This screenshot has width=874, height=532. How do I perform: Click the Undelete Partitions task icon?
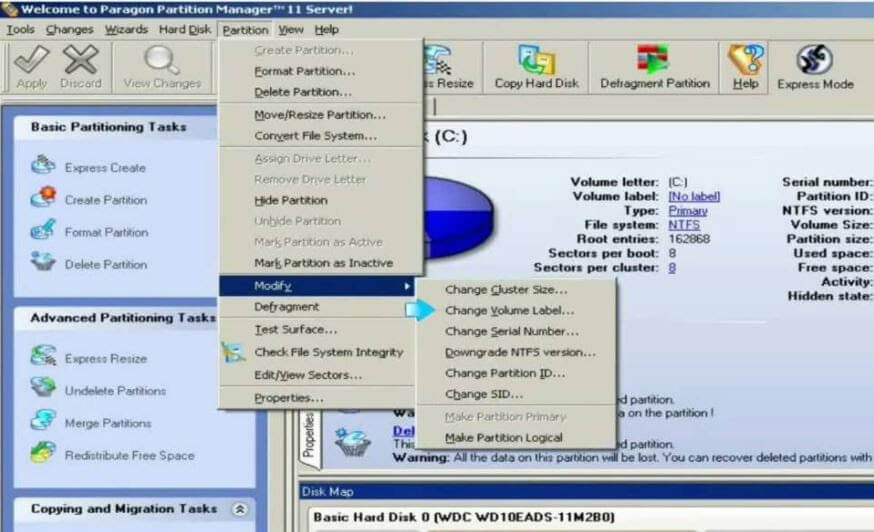pyautogui.click(x=43, y=388)
